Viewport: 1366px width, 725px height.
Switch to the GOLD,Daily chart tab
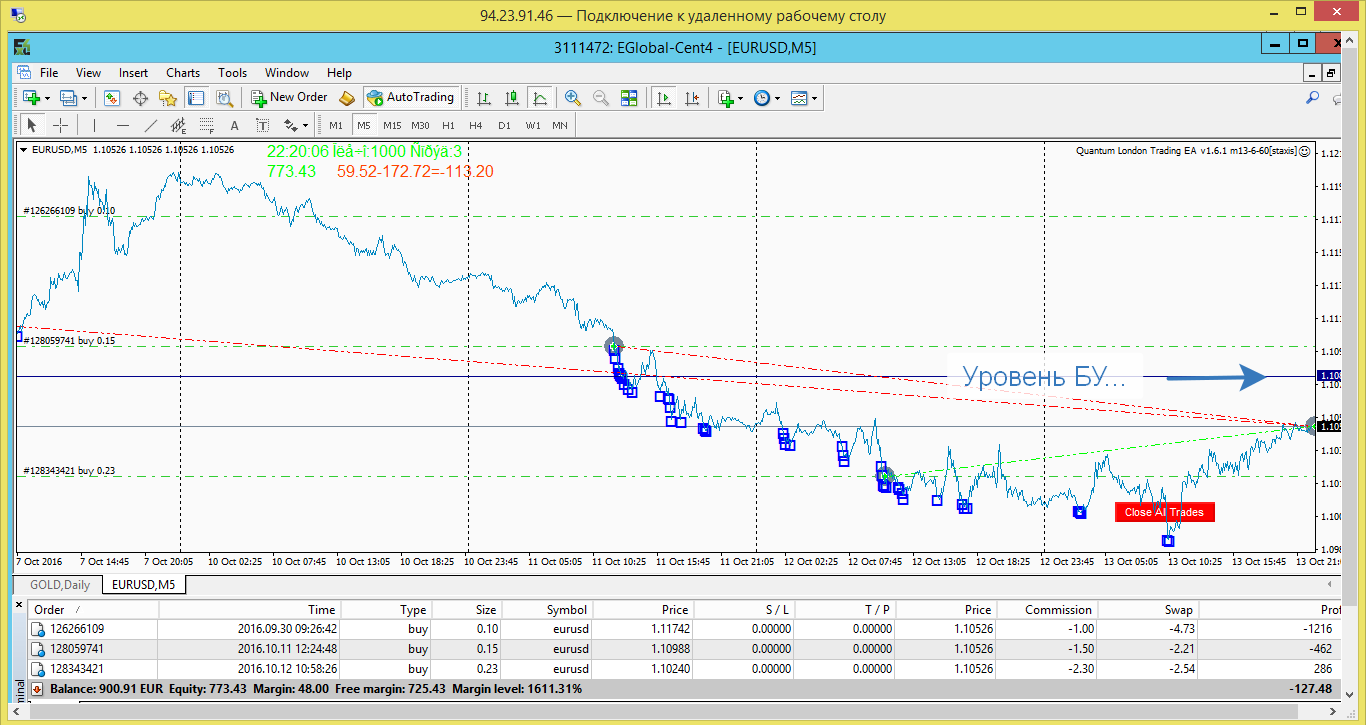coord(59,584)
